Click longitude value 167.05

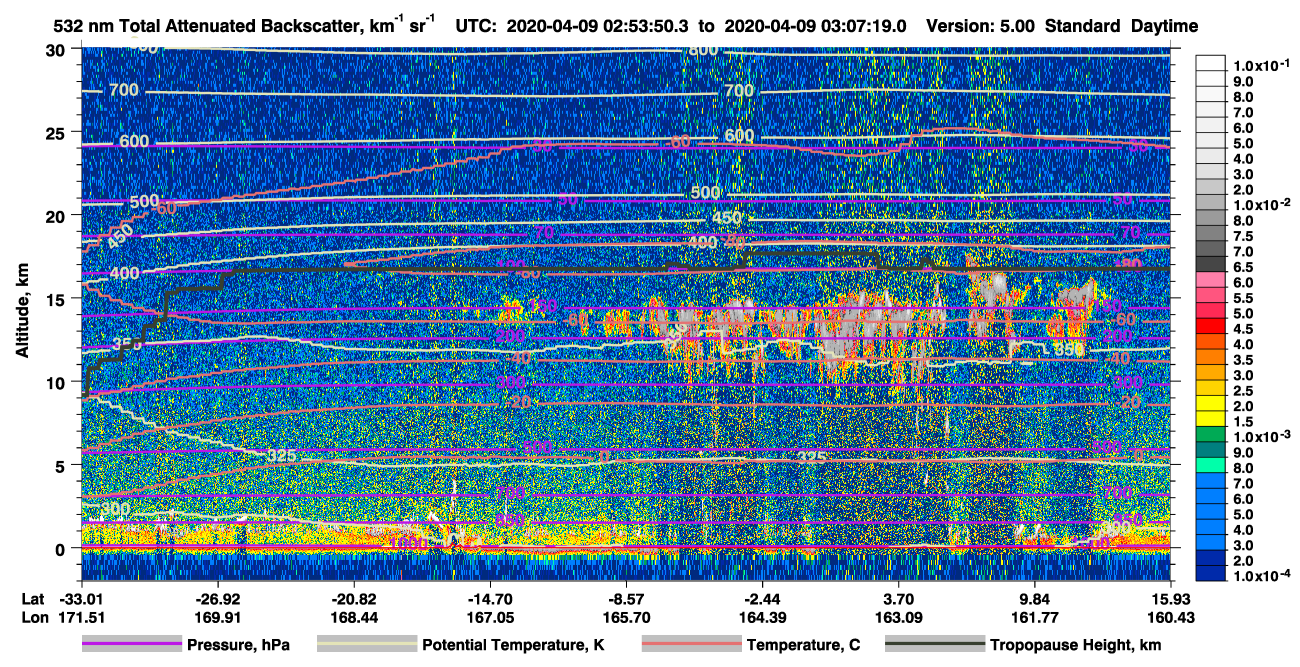tap(490, 617)
